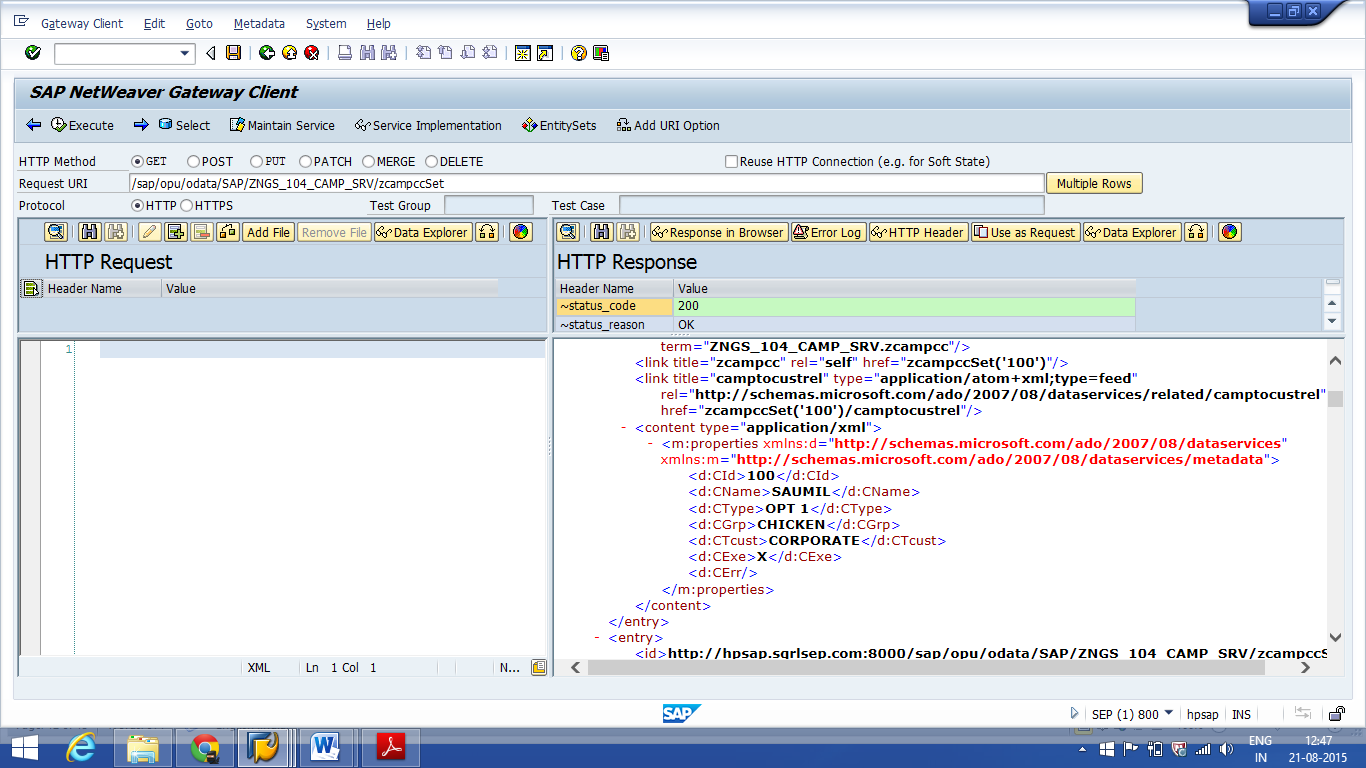Open the Goto menu
This screenshot has width=1366, height=768.
197,23
